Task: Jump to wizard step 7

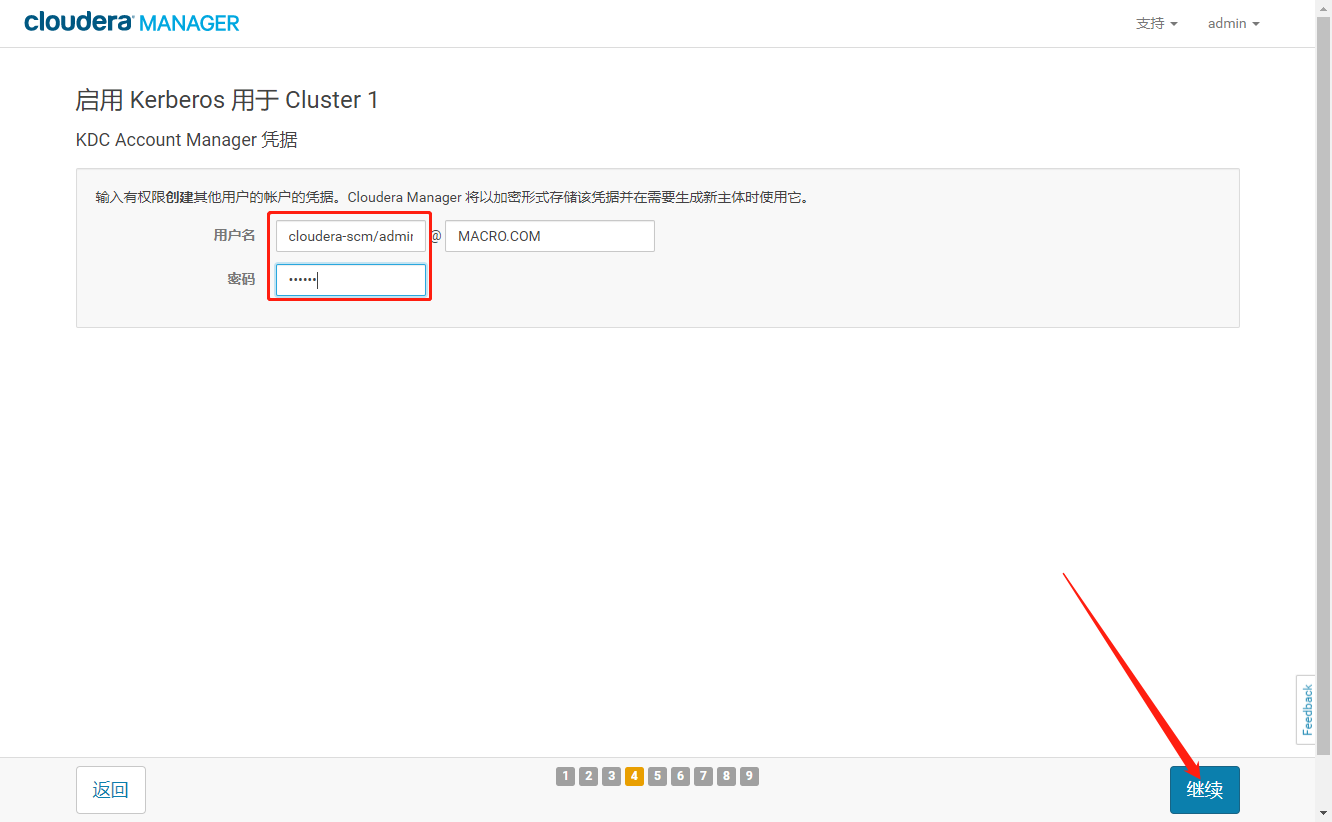Action: (703, 776)
